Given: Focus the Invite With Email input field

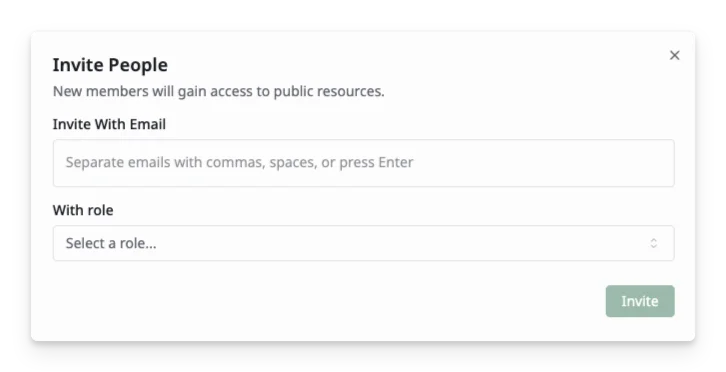Looking at the screenshot, I should pos(363,163).
